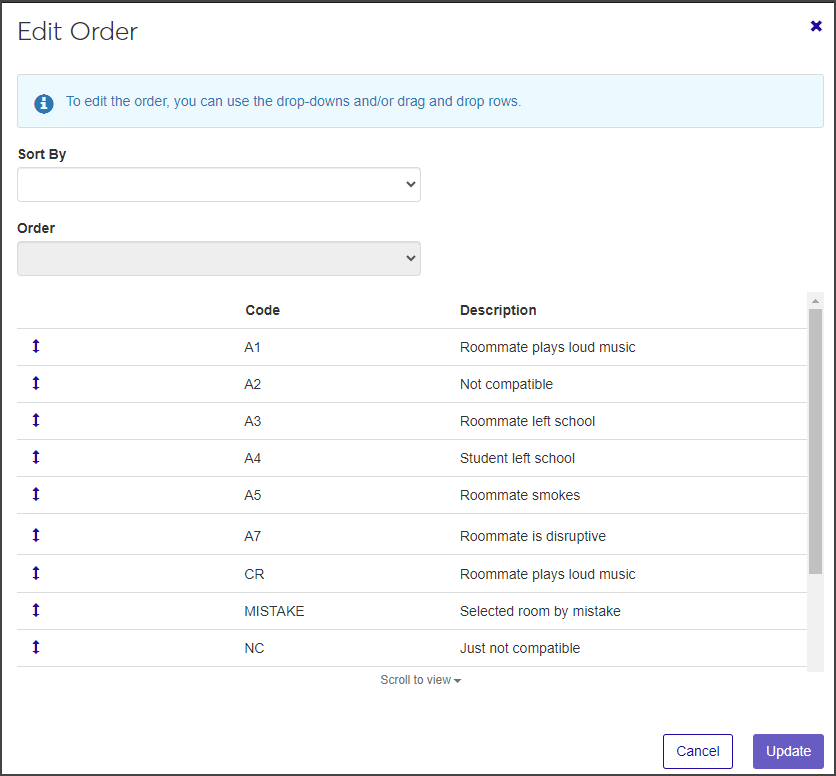836x776 pixels.
Task: Select the reorder handle in A4 row
Action: pos(36,457)
